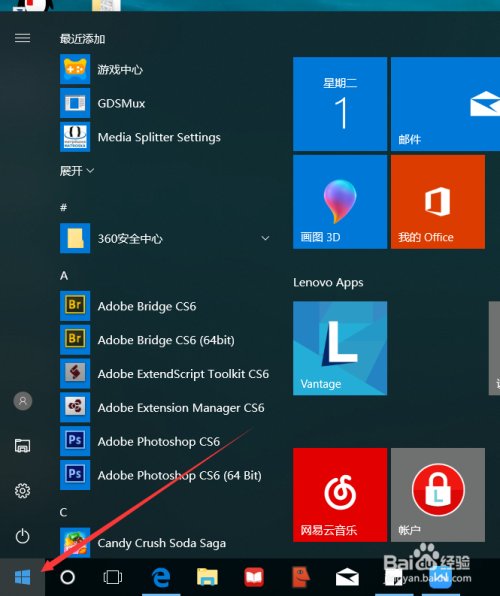Click the Lenovo Apps group header
This screenshot has width=500, height=596.
pos(328,282)
